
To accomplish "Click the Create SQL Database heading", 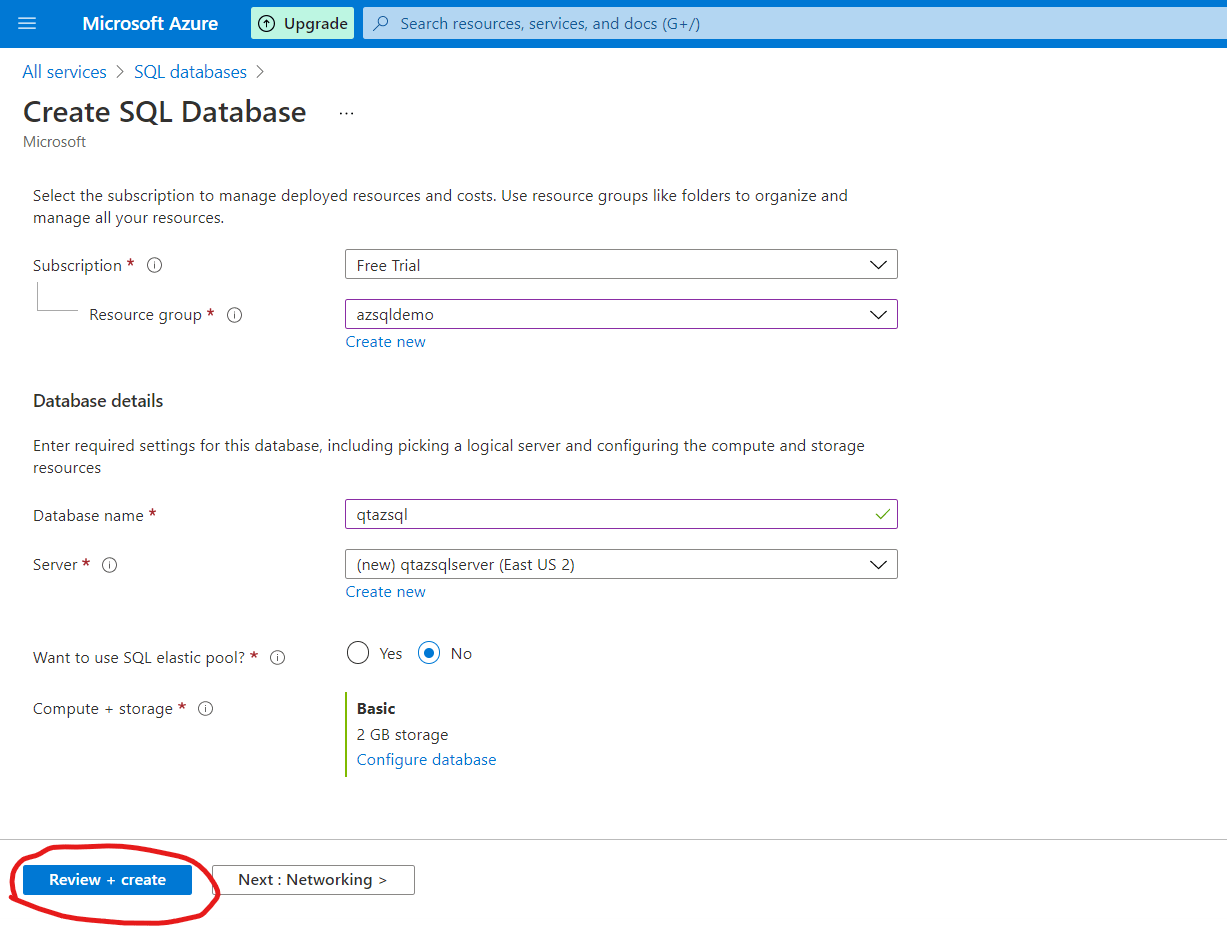I will (x=165, y=112).
